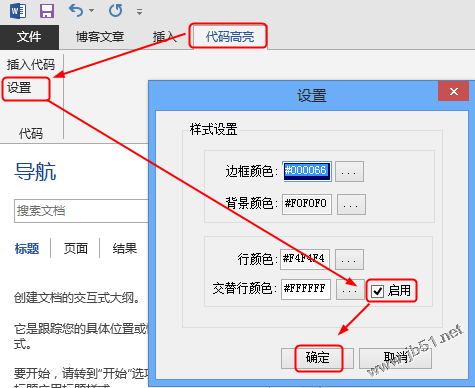475x388 pixels.
Task: Click the 交替行颜色 field #FFFFFF
Action: coord(306,289)
